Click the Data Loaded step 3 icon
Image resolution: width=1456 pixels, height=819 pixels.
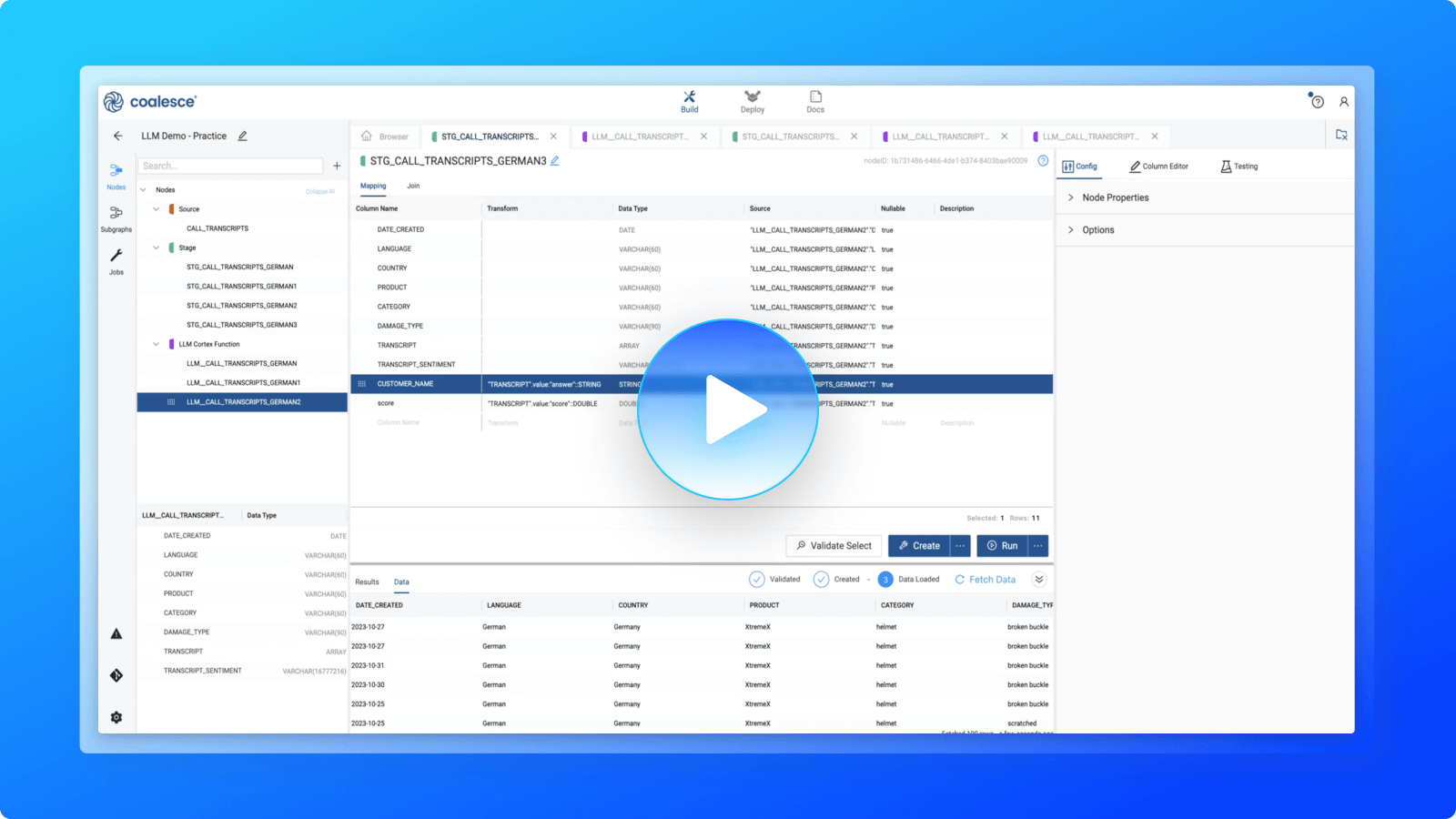[885, 580]
